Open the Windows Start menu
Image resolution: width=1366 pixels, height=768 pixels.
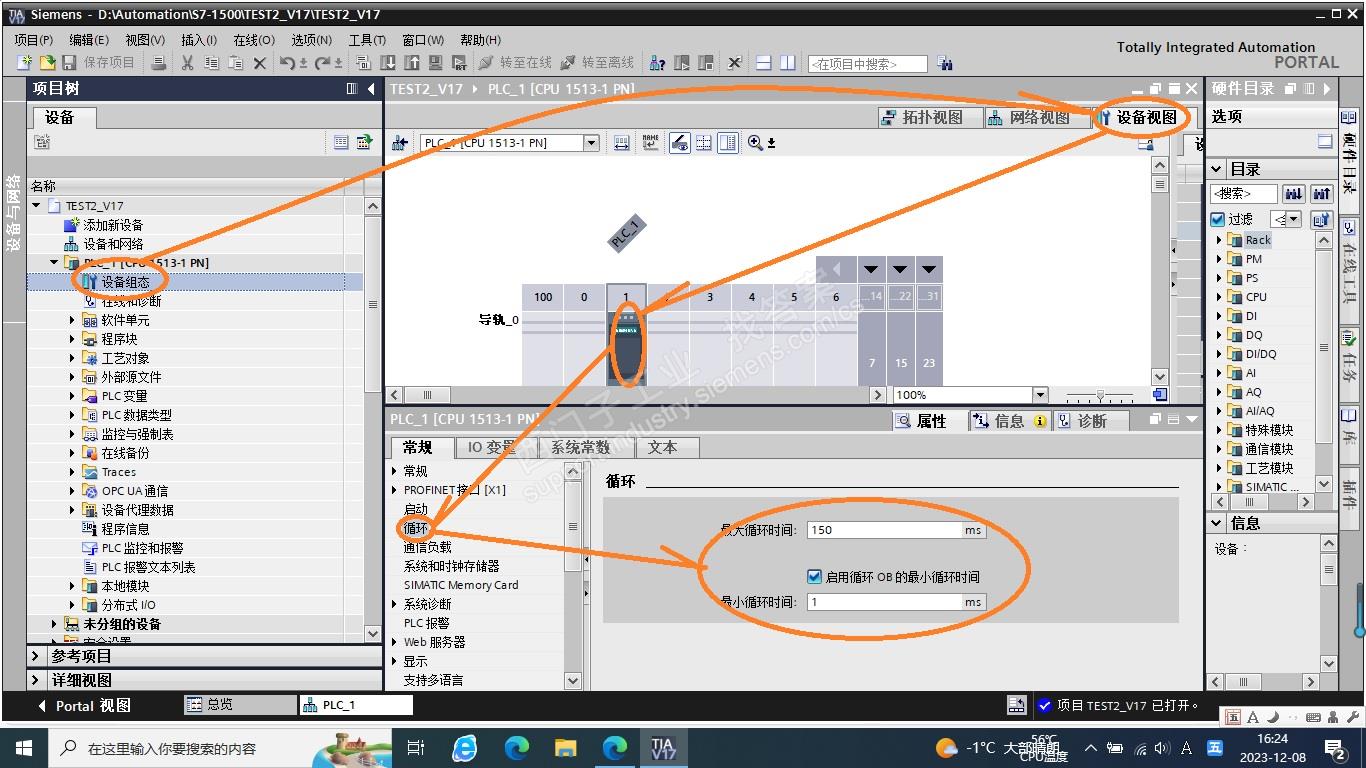(x=24, y=748)
